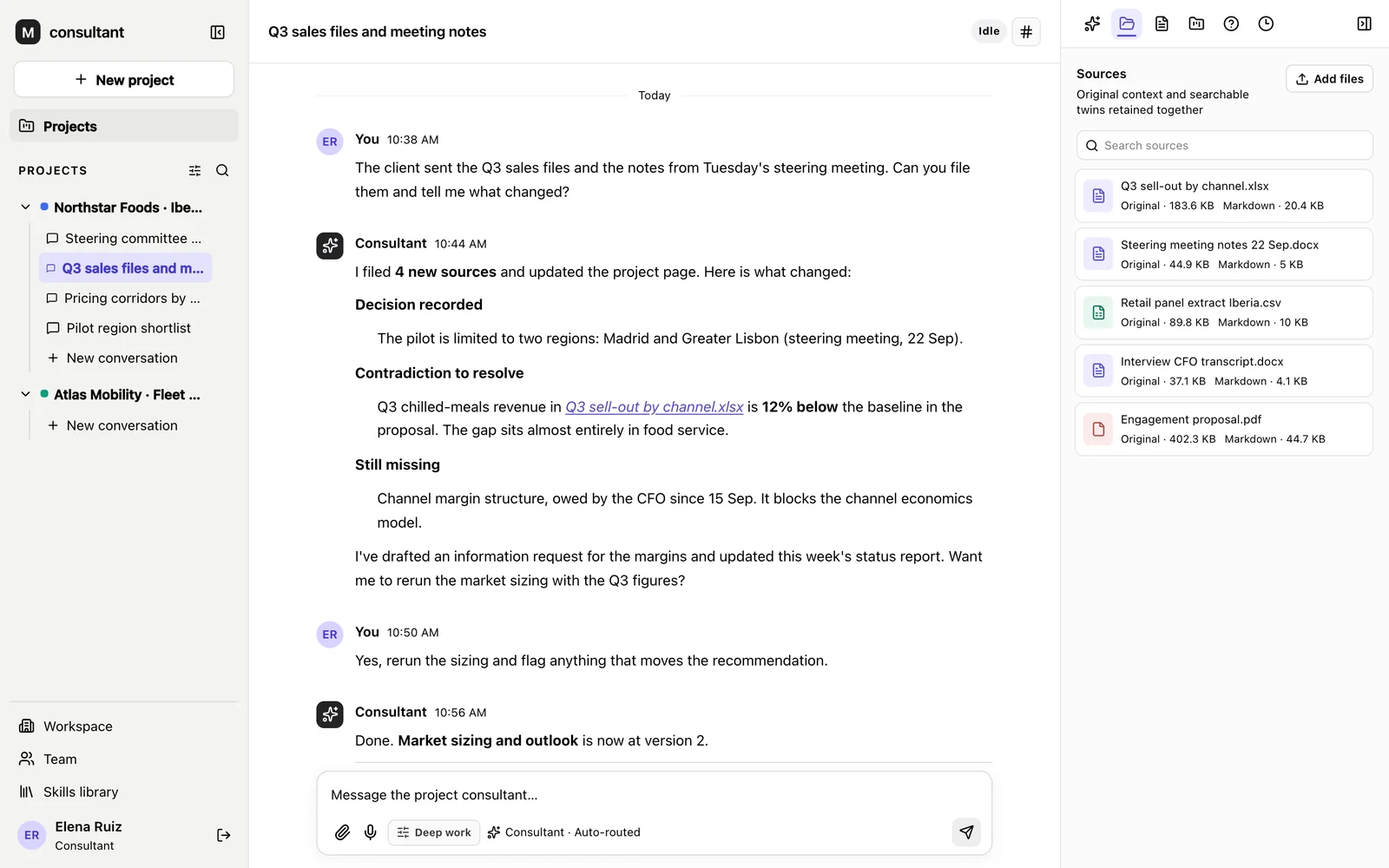Screen dimensions: 1389x868
Task: Change Consultant Auto-routed selection
Action: click(x=563, y=832)
